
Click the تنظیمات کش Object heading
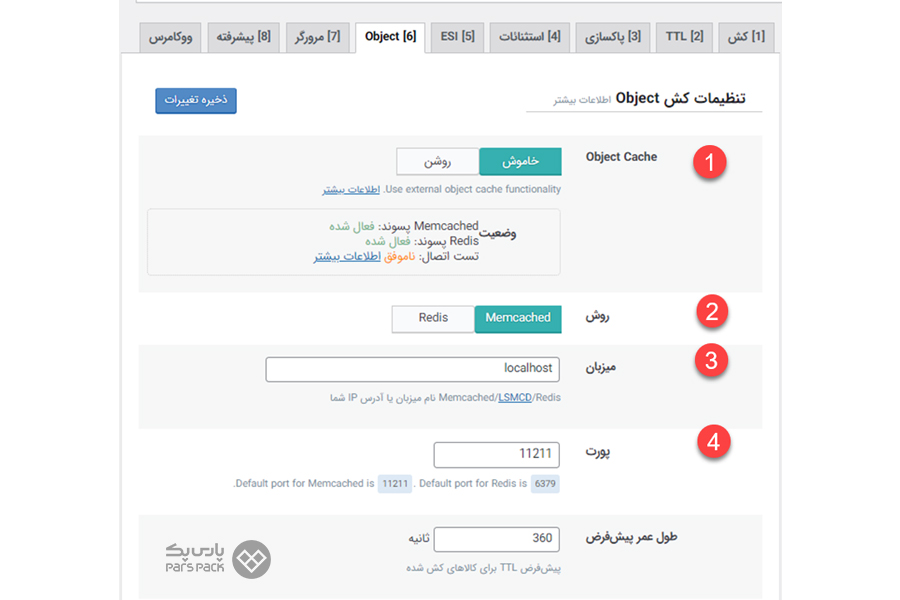pos(680,98)
